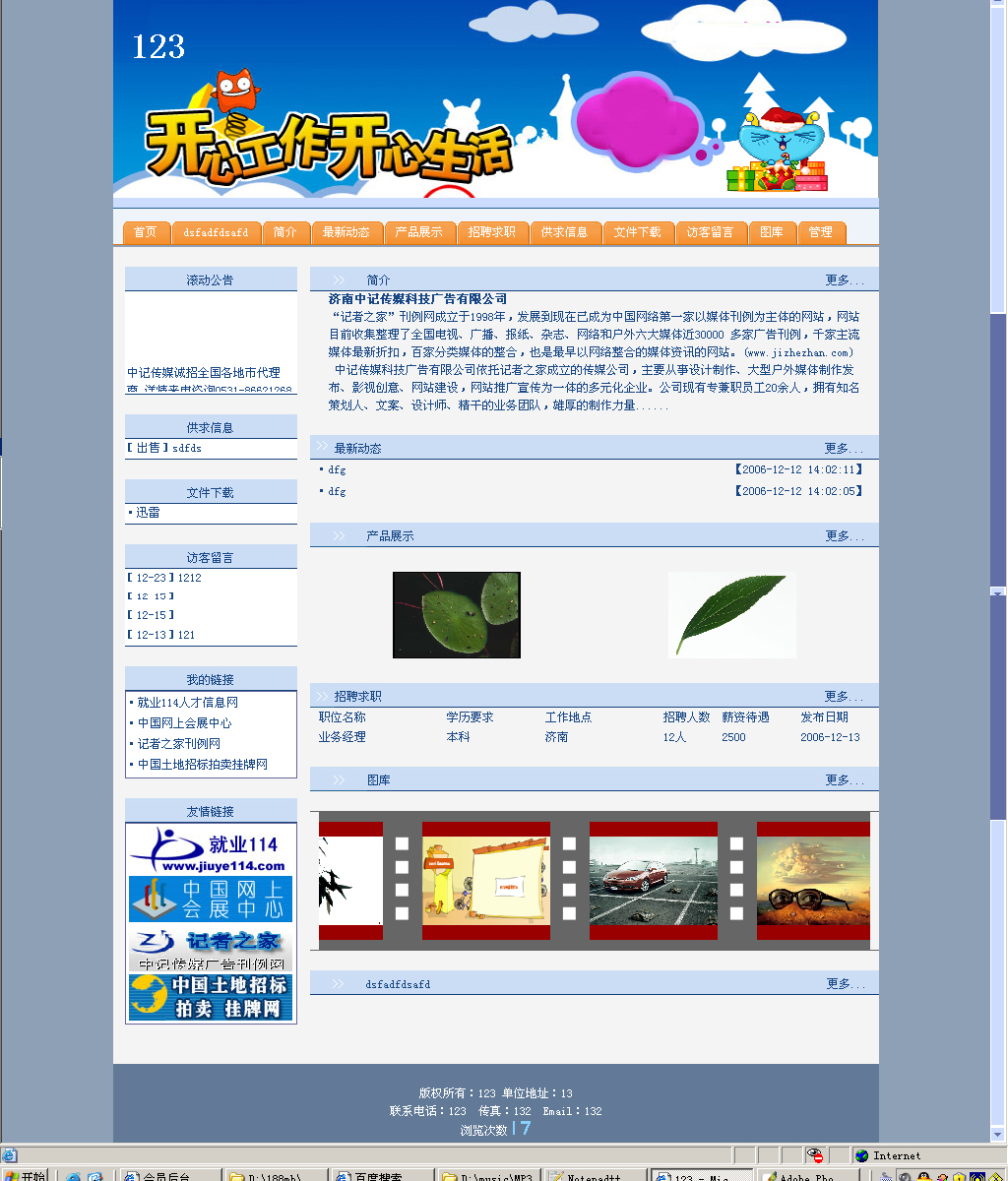
Task: Click the 业务经理 job listing
Action: tap(342, 737)
